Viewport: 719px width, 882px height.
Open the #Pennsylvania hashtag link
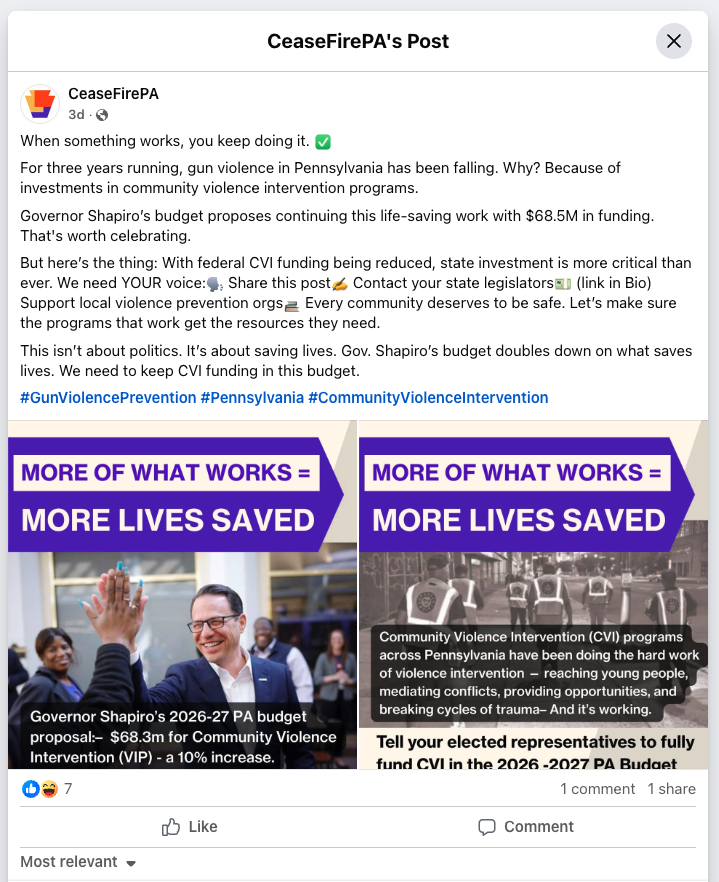pos(252,398)
